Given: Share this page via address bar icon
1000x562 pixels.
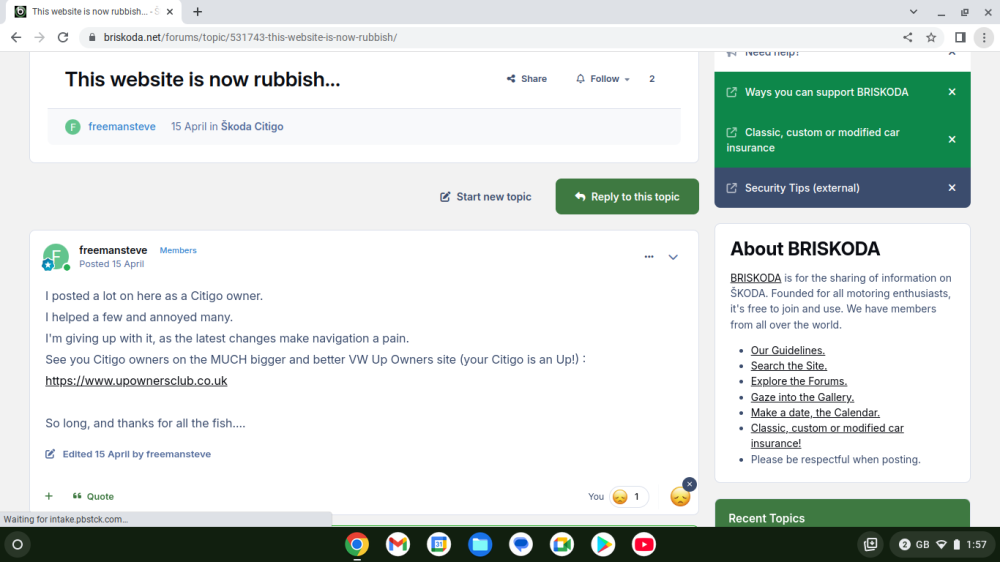Looking at the screenshot, I should [x=908, y=37].
